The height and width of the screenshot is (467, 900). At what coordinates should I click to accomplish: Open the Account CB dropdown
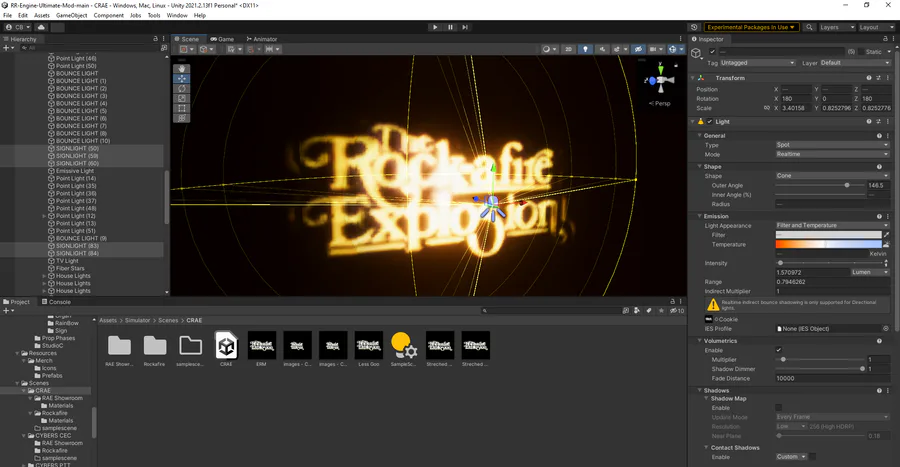click(18, 27)
